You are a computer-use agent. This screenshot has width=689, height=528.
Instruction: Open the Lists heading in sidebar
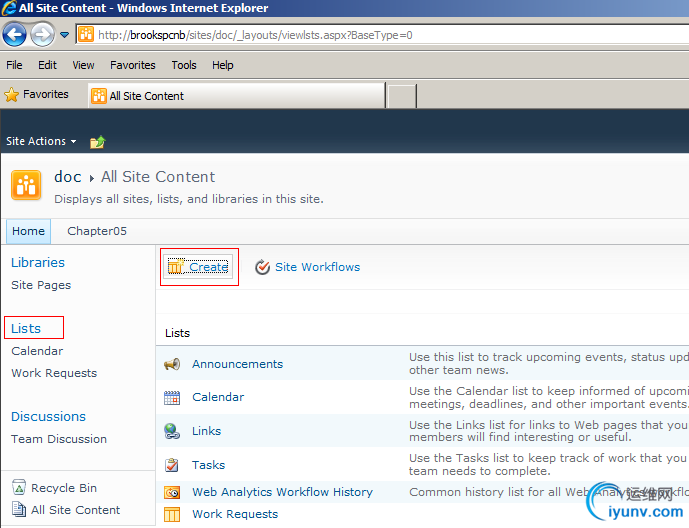pyautogui.click(x=26, y=328)
